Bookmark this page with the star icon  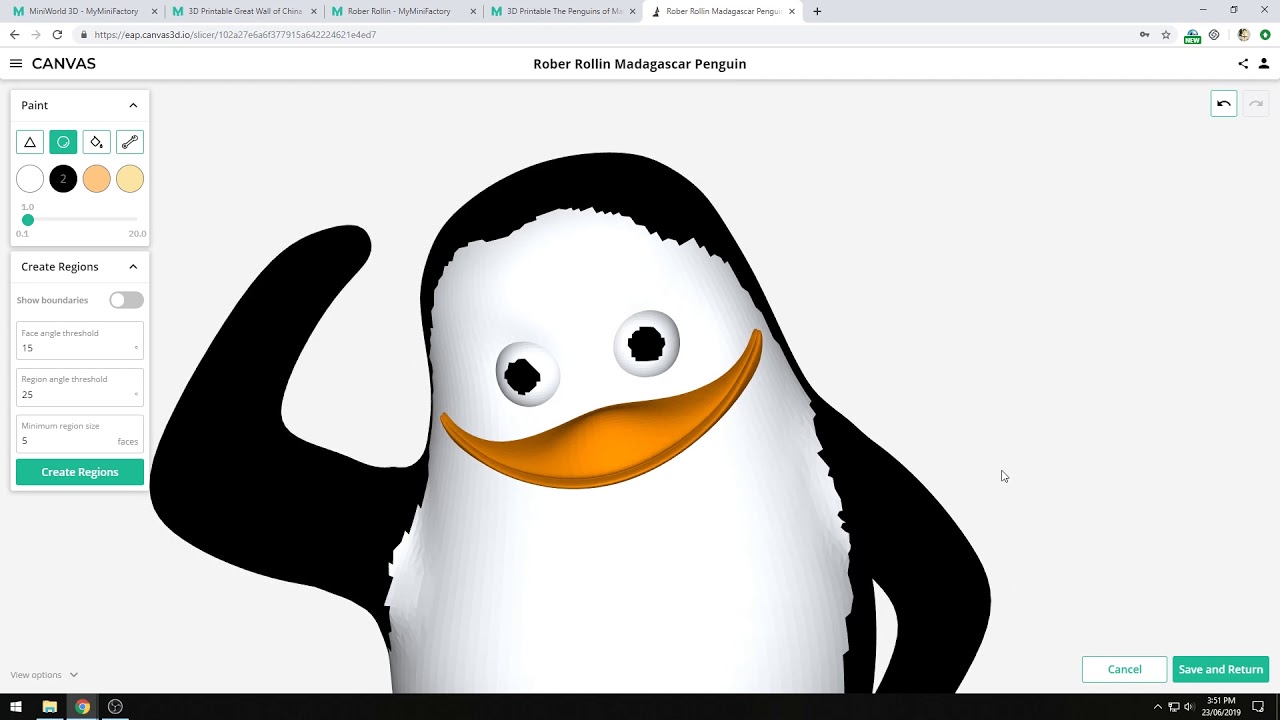click(x=1166, y=34)
